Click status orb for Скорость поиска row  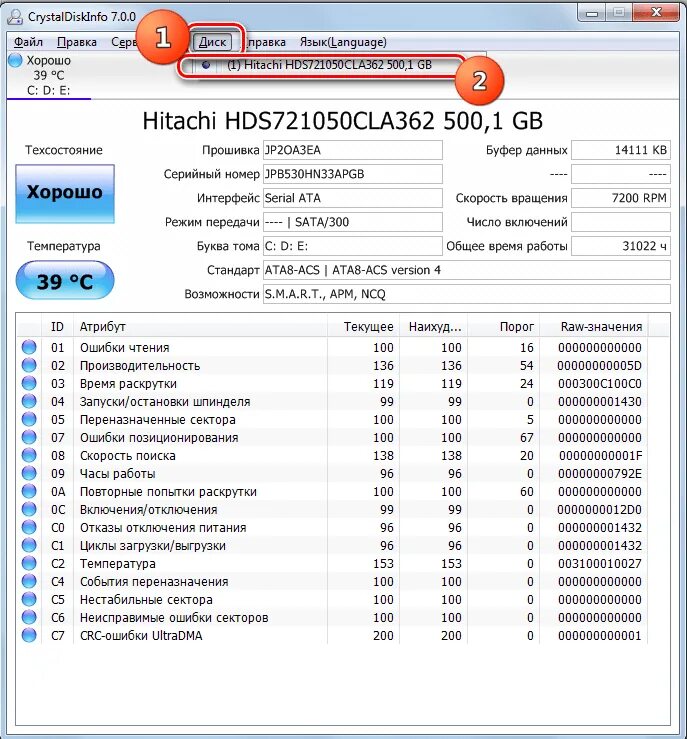tap(29, 455)
